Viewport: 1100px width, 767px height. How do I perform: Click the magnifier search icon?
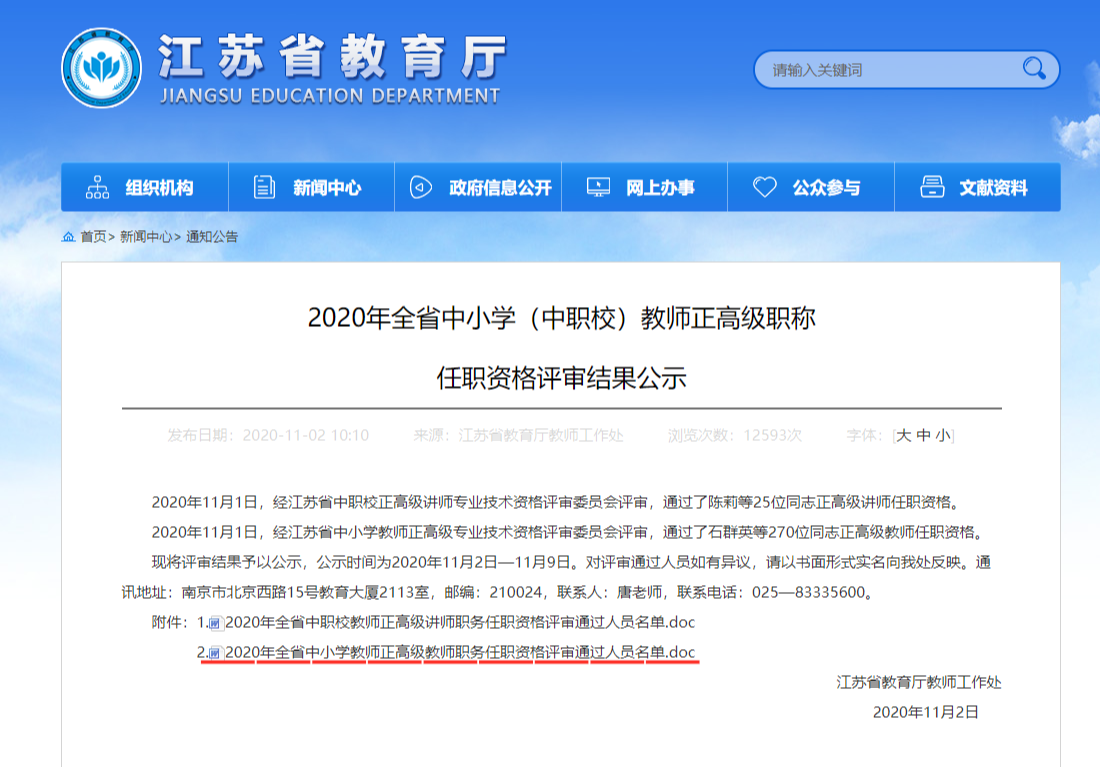[1033, 68]
